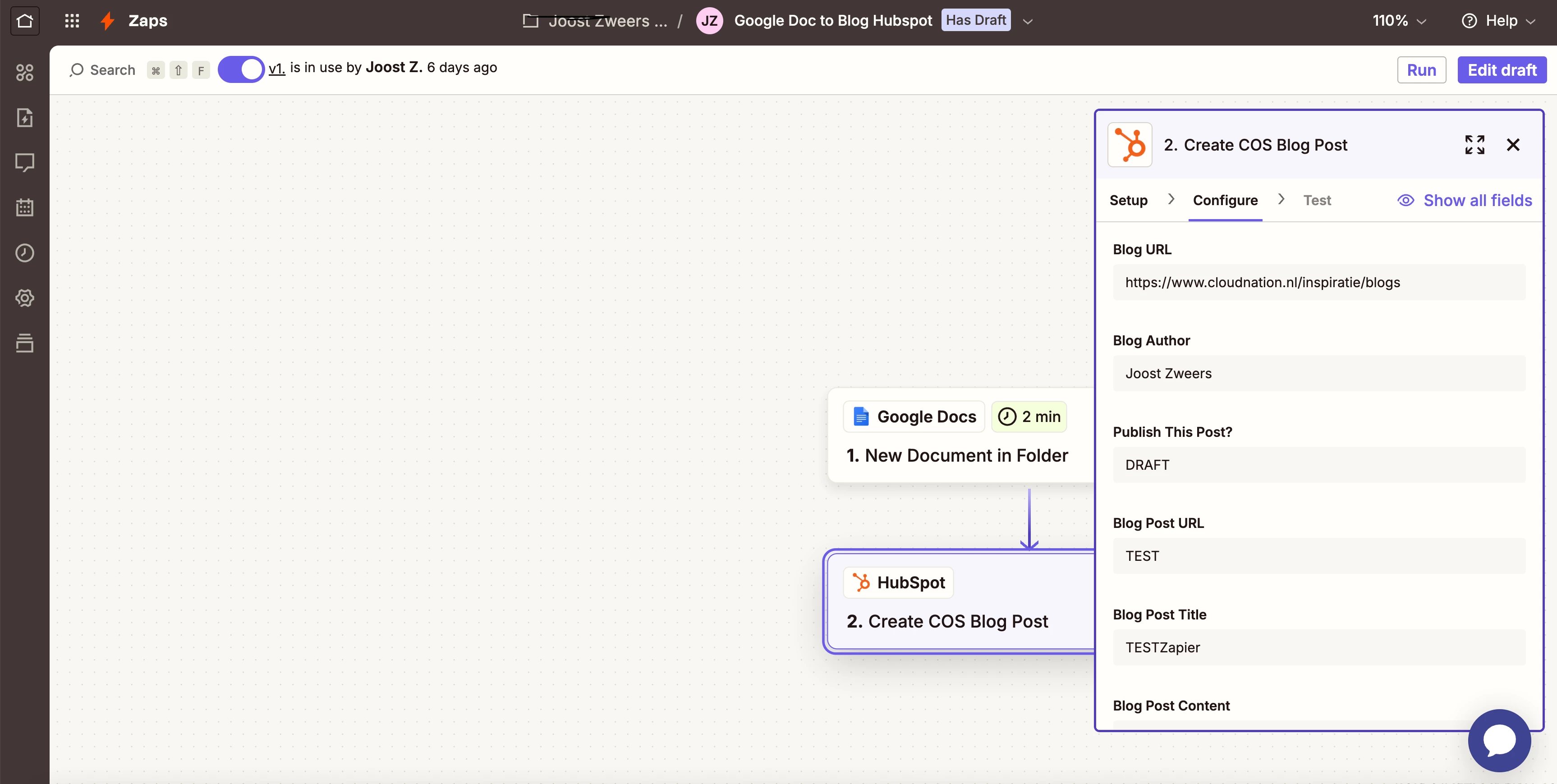Click the panel title 2. Create COS Blog Post
The width and height of the screenshot is (1557, 784).
click(1255, 145)
